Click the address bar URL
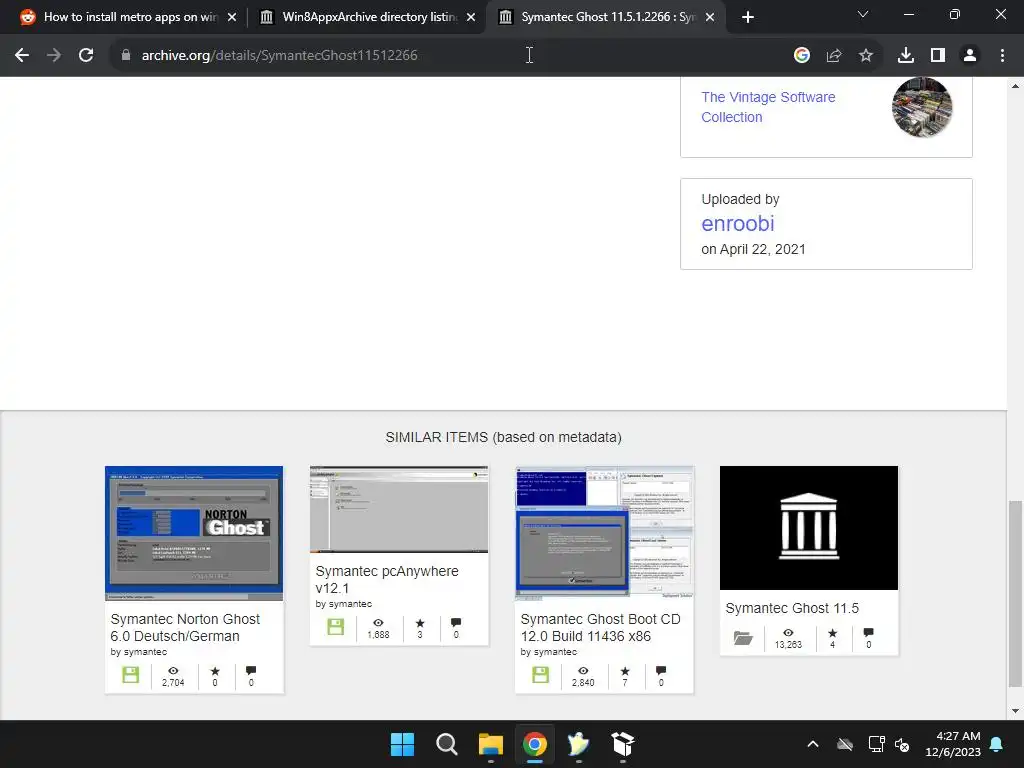 pyautogui.click(x=280, y=56)
